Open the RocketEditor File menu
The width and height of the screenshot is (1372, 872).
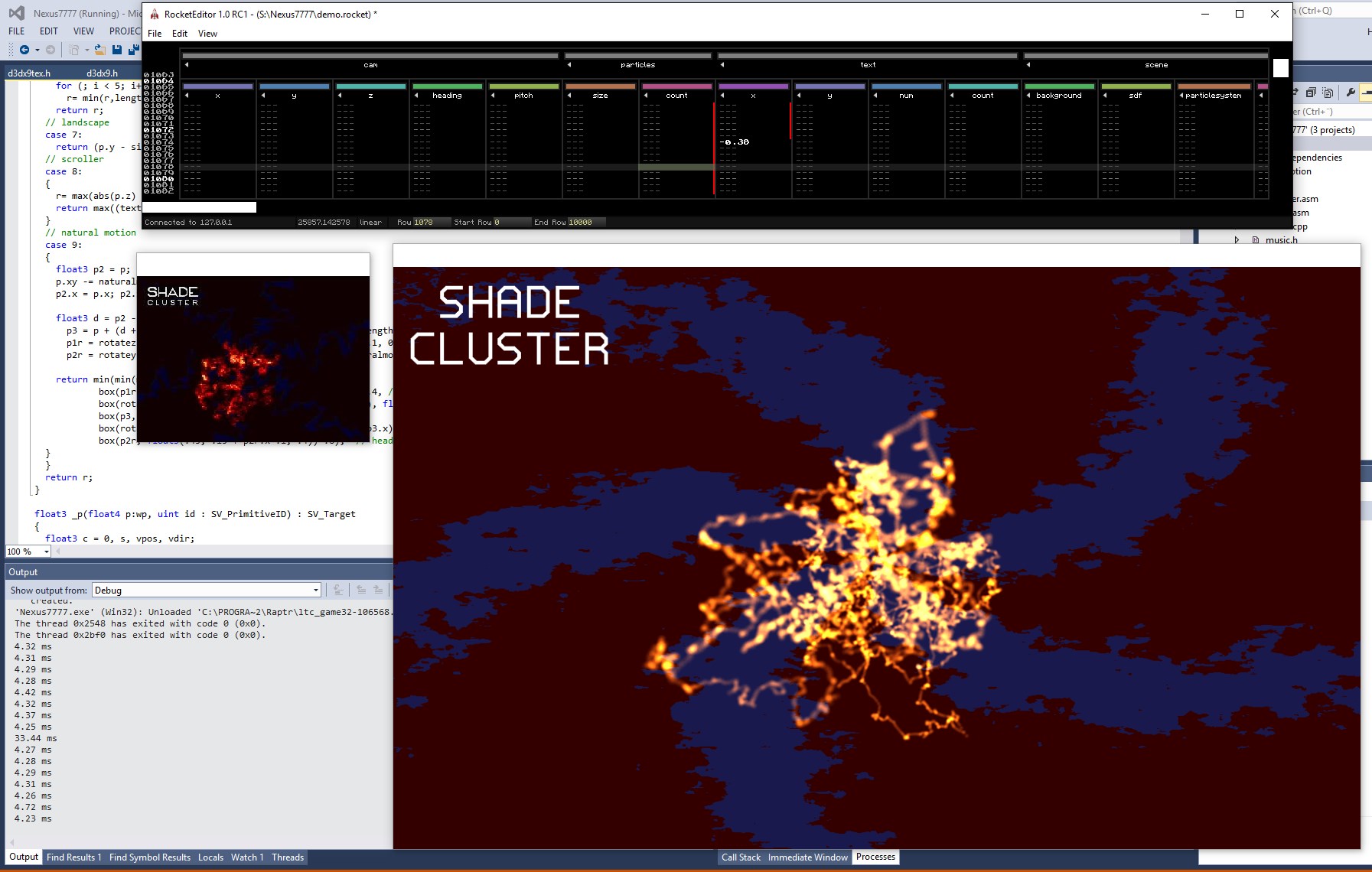click(155, 34)
